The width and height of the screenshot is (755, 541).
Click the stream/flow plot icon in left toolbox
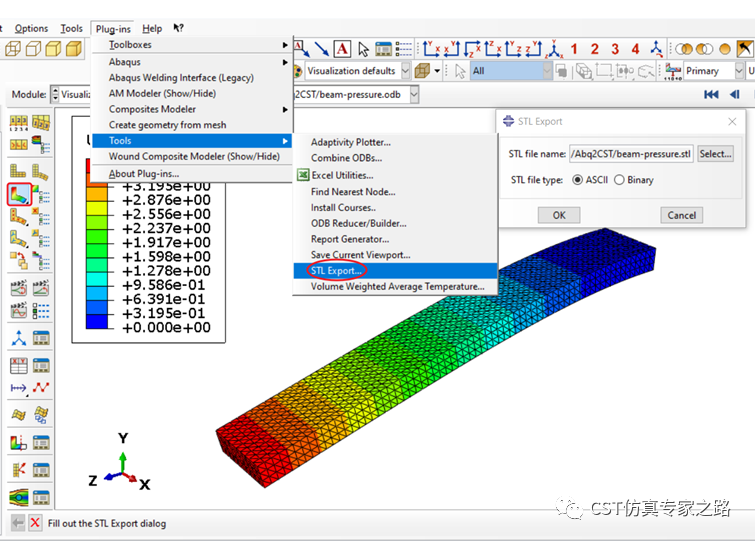coord(18,496)
